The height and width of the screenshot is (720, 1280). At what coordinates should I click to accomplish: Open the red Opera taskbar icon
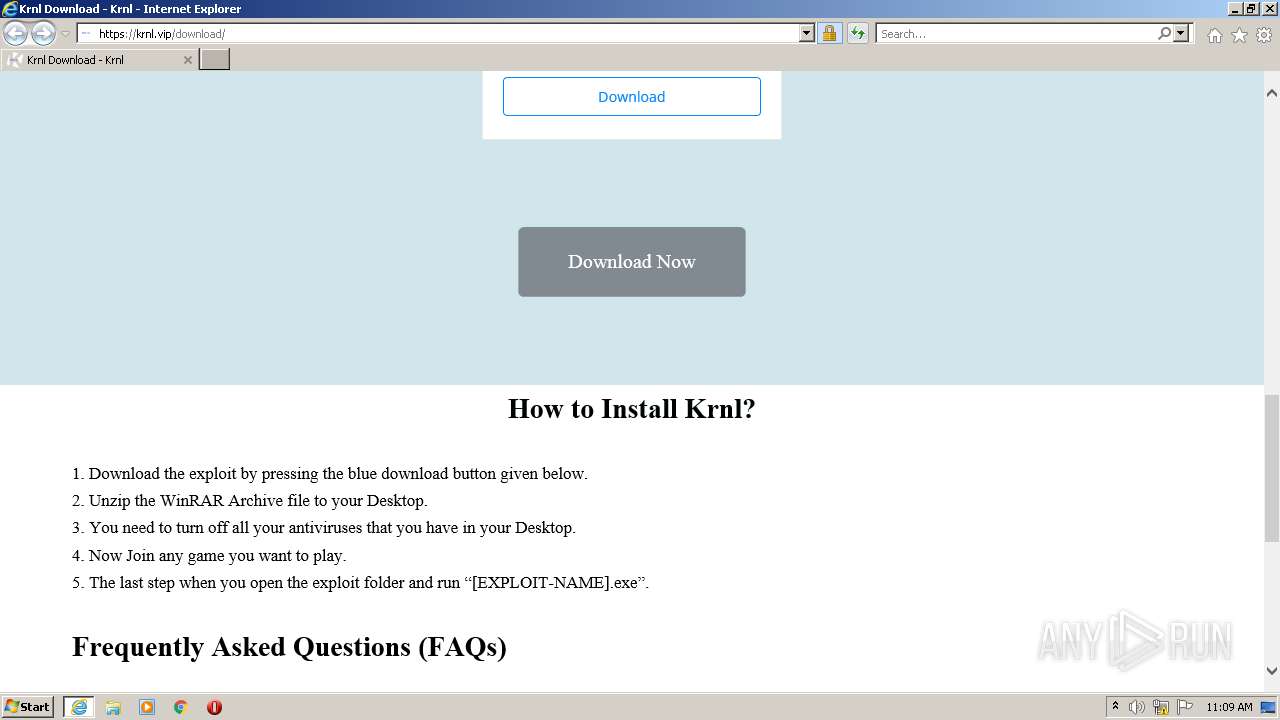(214, 707)
